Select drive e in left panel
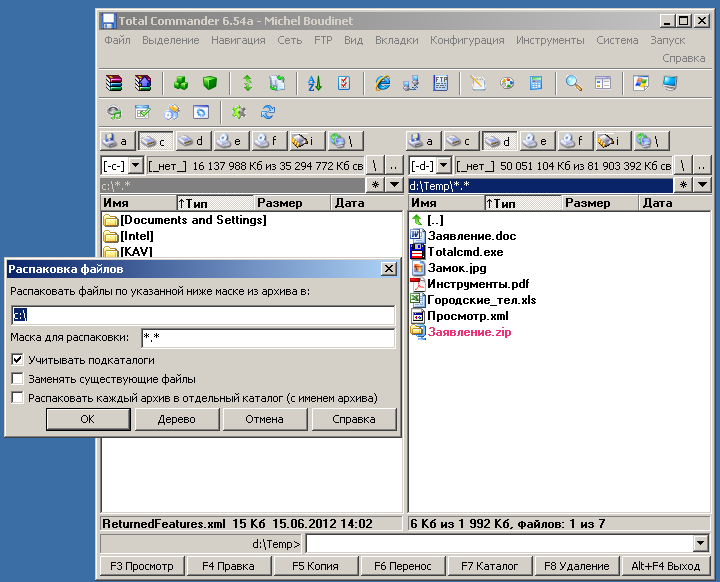720x582 pixels. coord(231,141)
